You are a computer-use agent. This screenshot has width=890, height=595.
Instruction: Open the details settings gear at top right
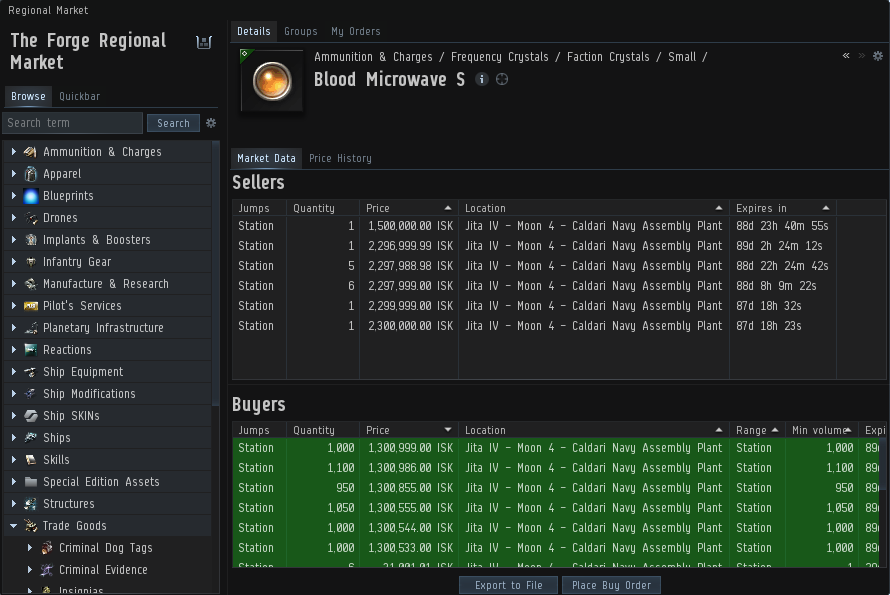878,57
